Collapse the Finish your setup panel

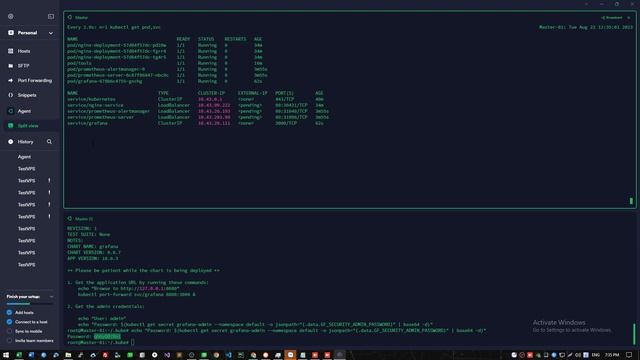pyautogui.click(x=51, y=297)
